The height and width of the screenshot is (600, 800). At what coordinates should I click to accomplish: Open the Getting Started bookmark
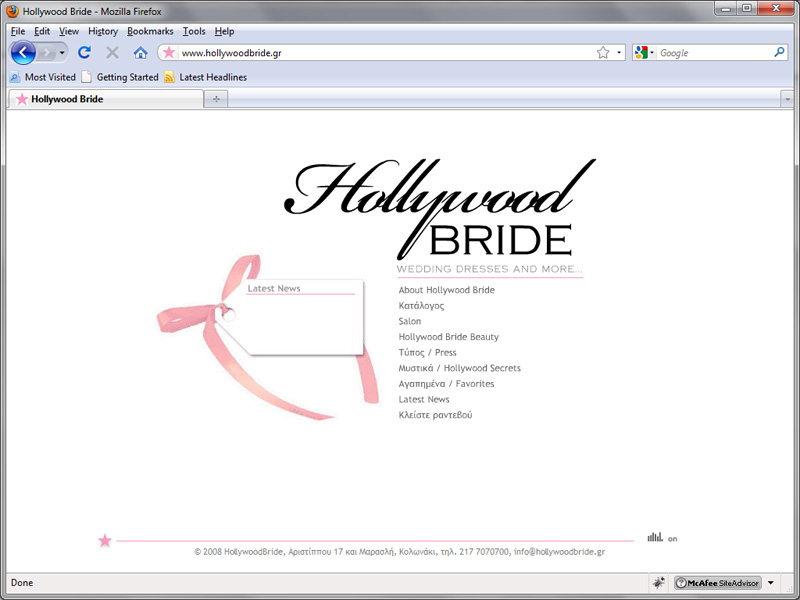point(120,77)
